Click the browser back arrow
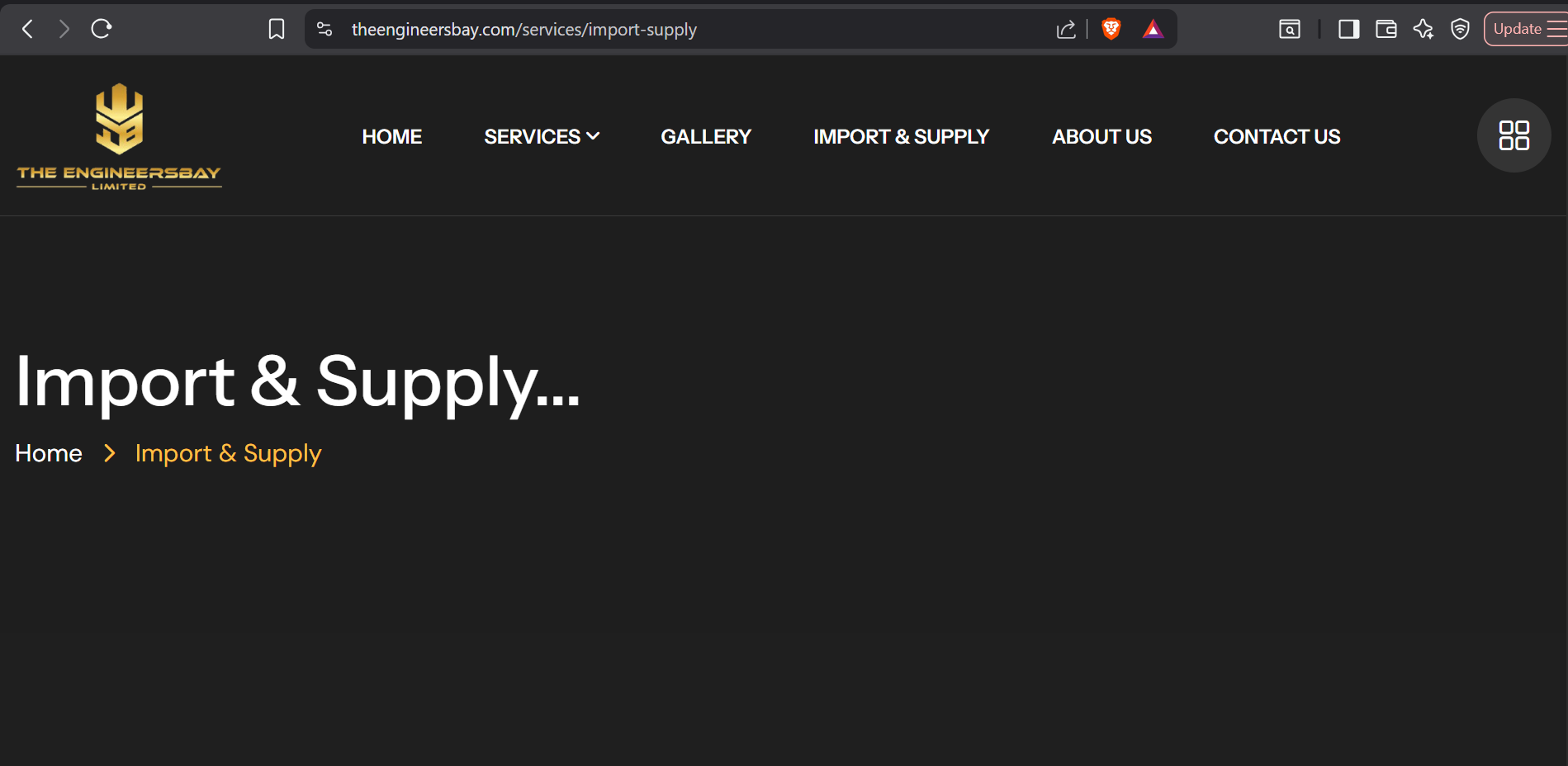The image size is (1568, 766). tap(27, 30)
